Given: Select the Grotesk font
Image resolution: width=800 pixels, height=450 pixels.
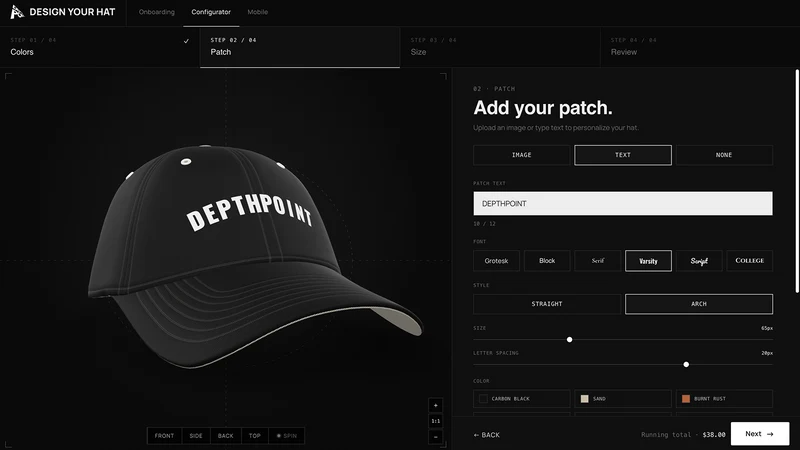Looking at the screenshot, I should click(x=496, y=261).
